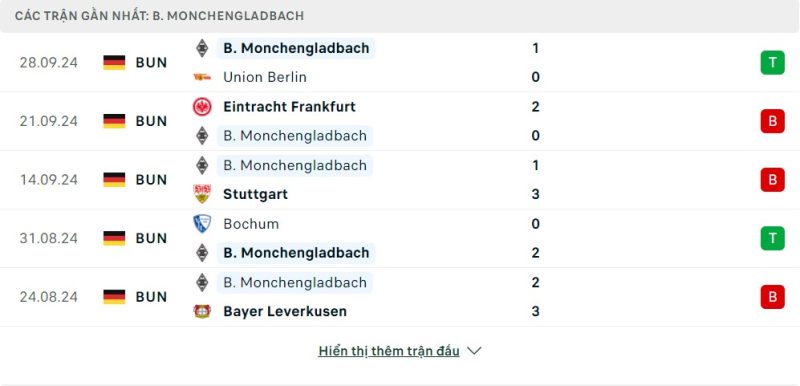This screenshot has width=800, height=386.
Task: Click Monchengladbach crest in the 28.09.24 match
Action: click(202, 48)
